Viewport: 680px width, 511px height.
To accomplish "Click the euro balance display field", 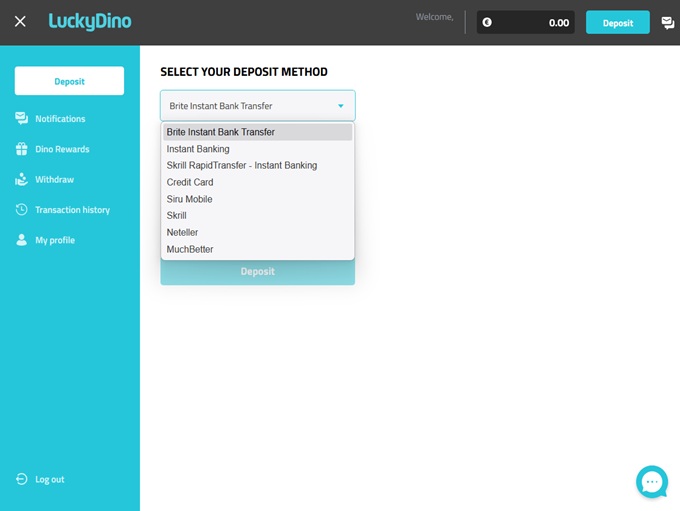I will point(525,23).
